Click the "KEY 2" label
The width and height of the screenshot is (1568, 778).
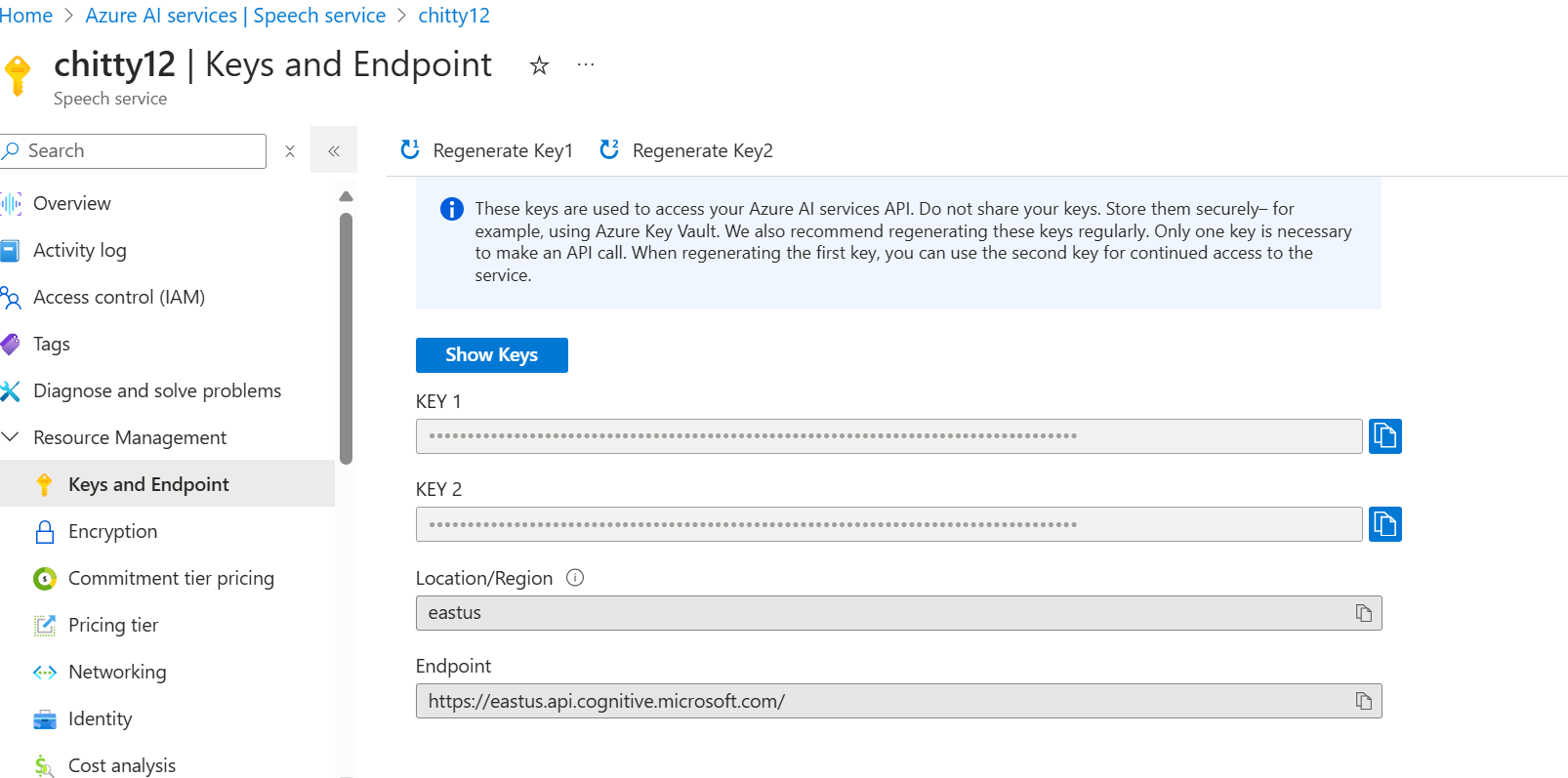coord(438,489)
